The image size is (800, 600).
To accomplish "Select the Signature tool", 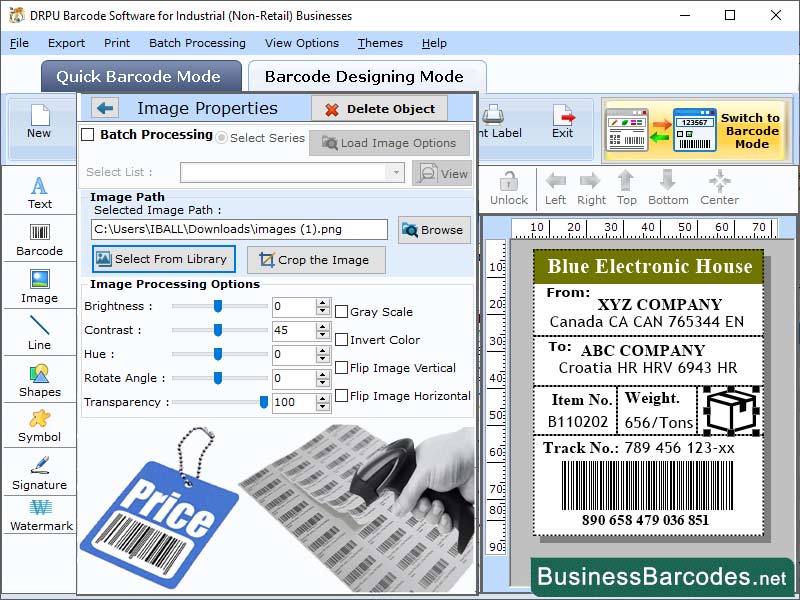I will pyautogui.click(x=39, y=472).
